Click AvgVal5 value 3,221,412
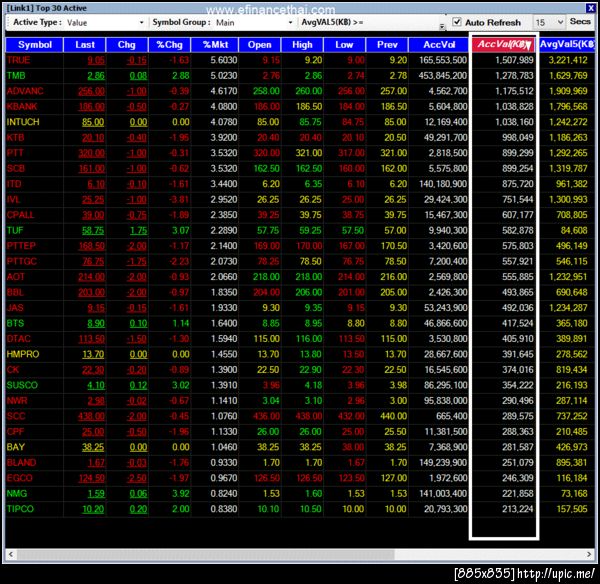This screenshot has width=600, height=584. pos(568,60)
